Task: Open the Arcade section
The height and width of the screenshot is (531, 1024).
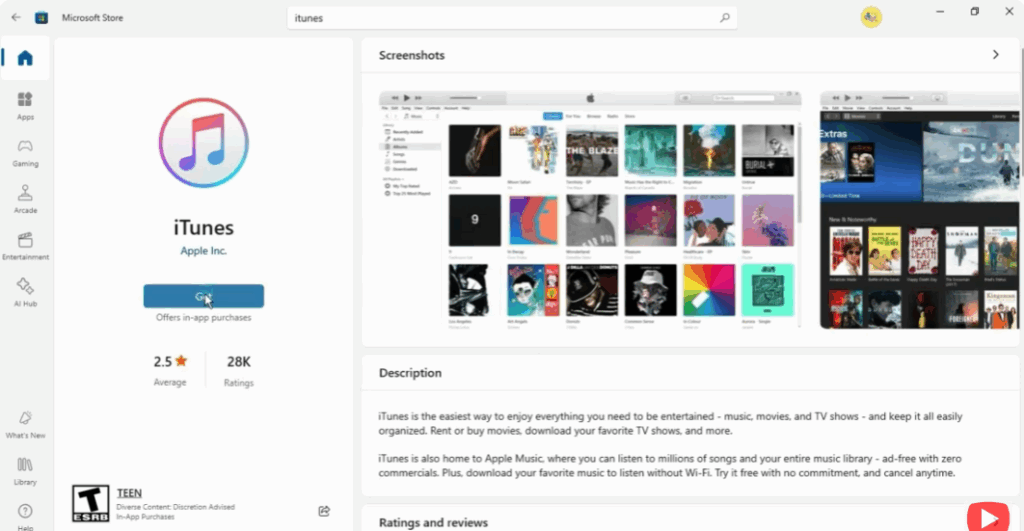Action: pyautogui.click(x=25, y=197)
